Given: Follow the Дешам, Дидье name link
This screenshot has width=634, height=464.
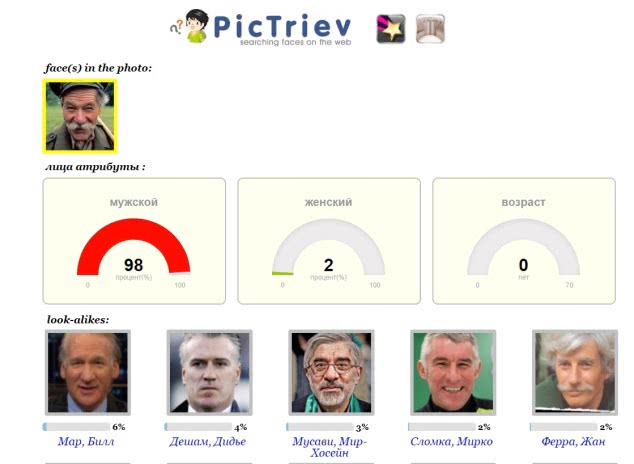Looking at the screenshot, I should (x=207, y=441).
